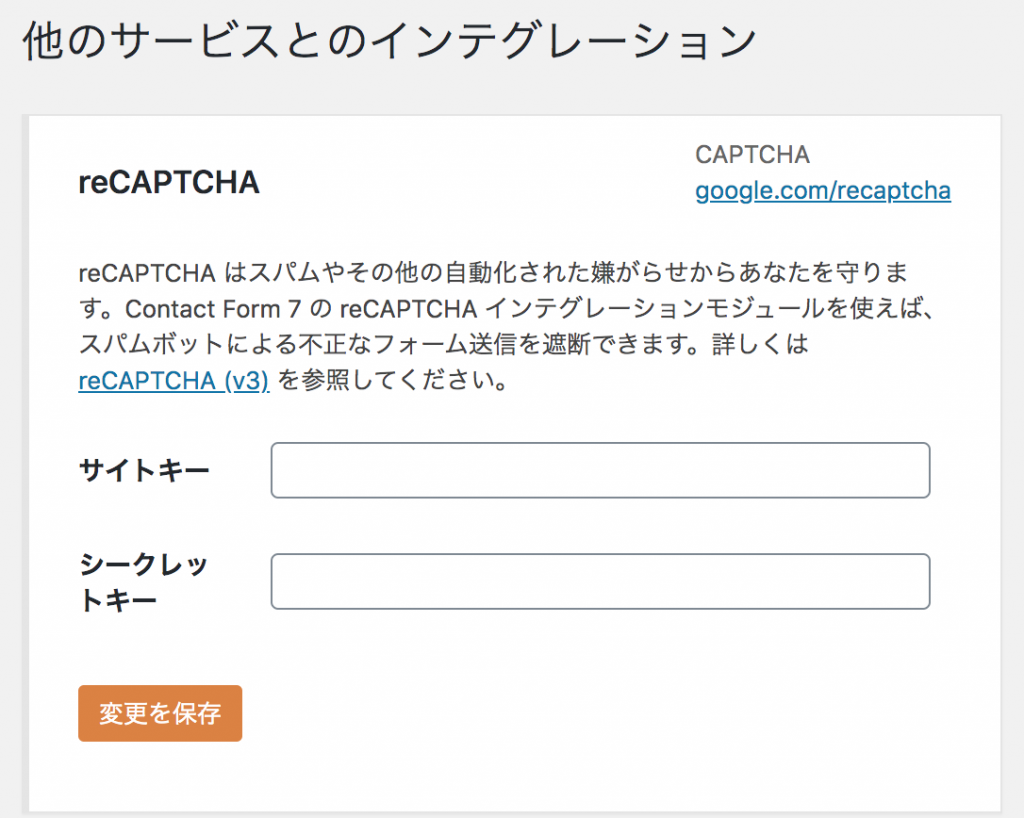1024x818 pixels.
Task: Click the reCAPTCHA bold section heading
Action: [169, 182]
